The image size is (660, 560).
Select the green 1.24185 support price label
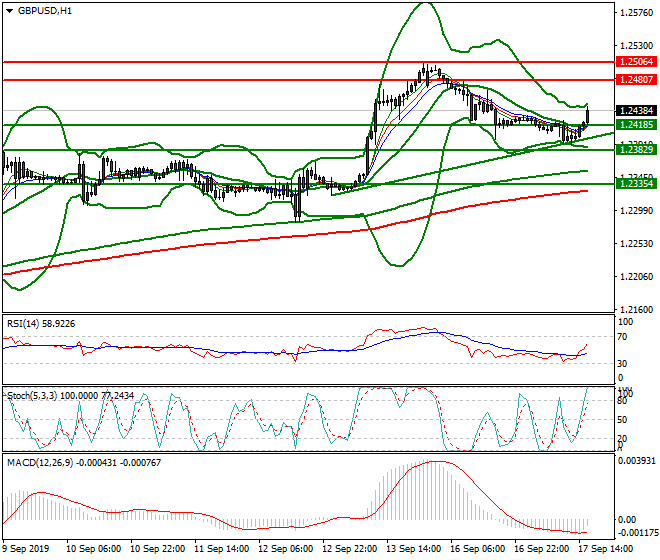coord(636,125)
